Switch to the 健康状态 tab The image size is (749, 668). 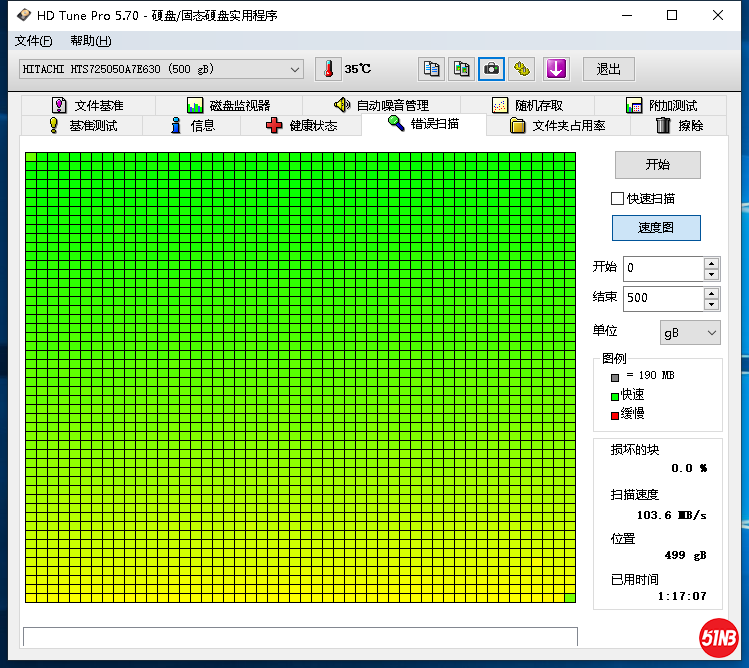point(302,125)
